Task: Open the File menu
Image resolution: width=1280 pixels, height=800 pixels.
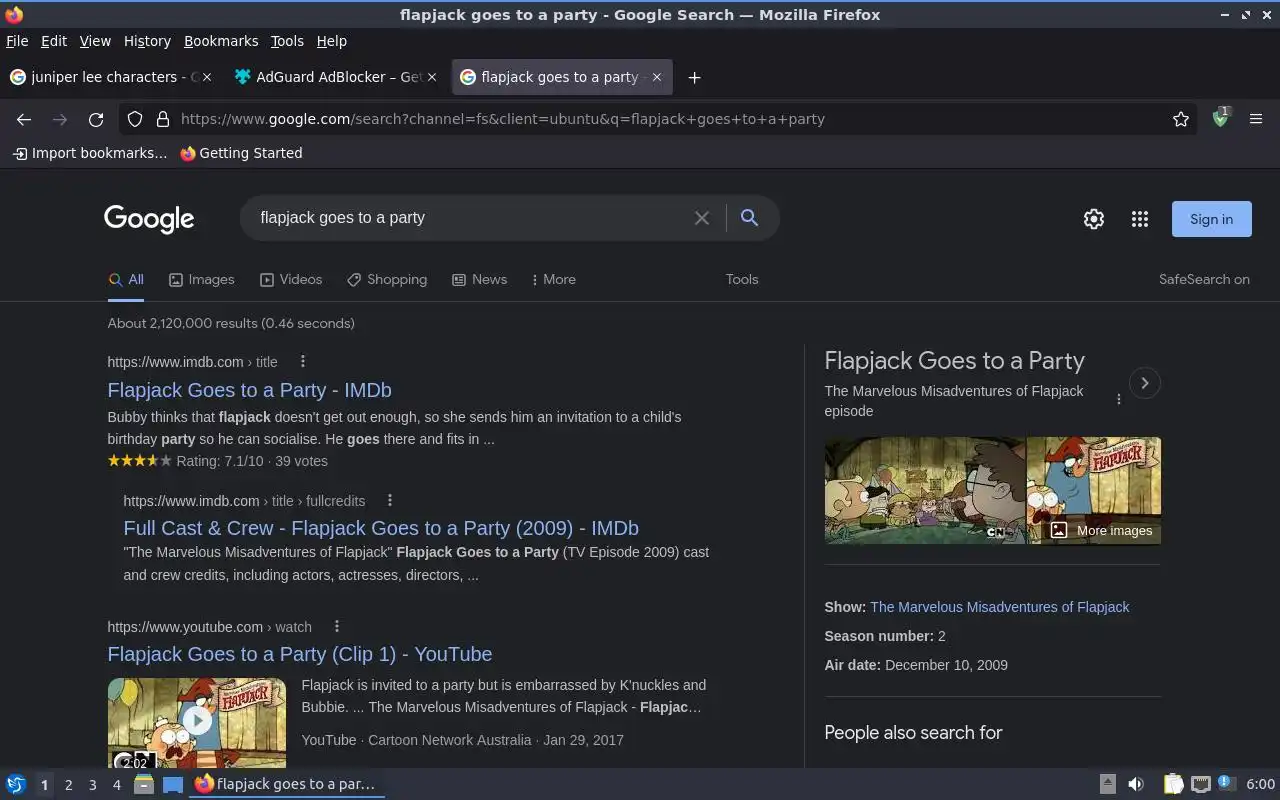Action: tap(17, 41)
